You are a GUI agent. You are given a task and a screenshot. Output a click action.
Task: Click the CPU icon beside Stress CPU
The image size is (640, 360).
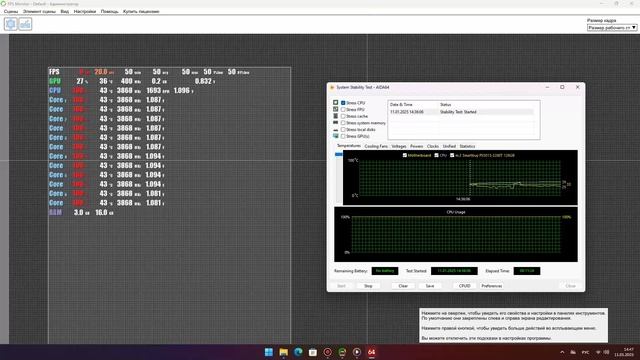pyautogui.click(x=336, y=102)
